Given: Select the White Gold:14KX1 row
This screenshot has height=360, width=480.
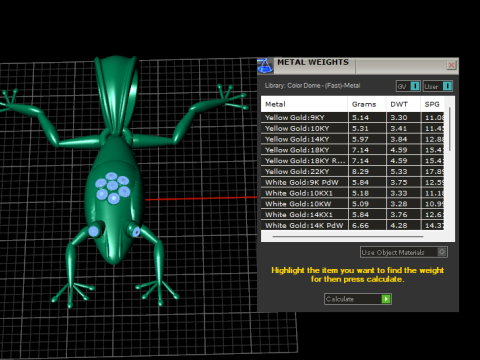Looking at the screenshot, I should tap(353, 215).
